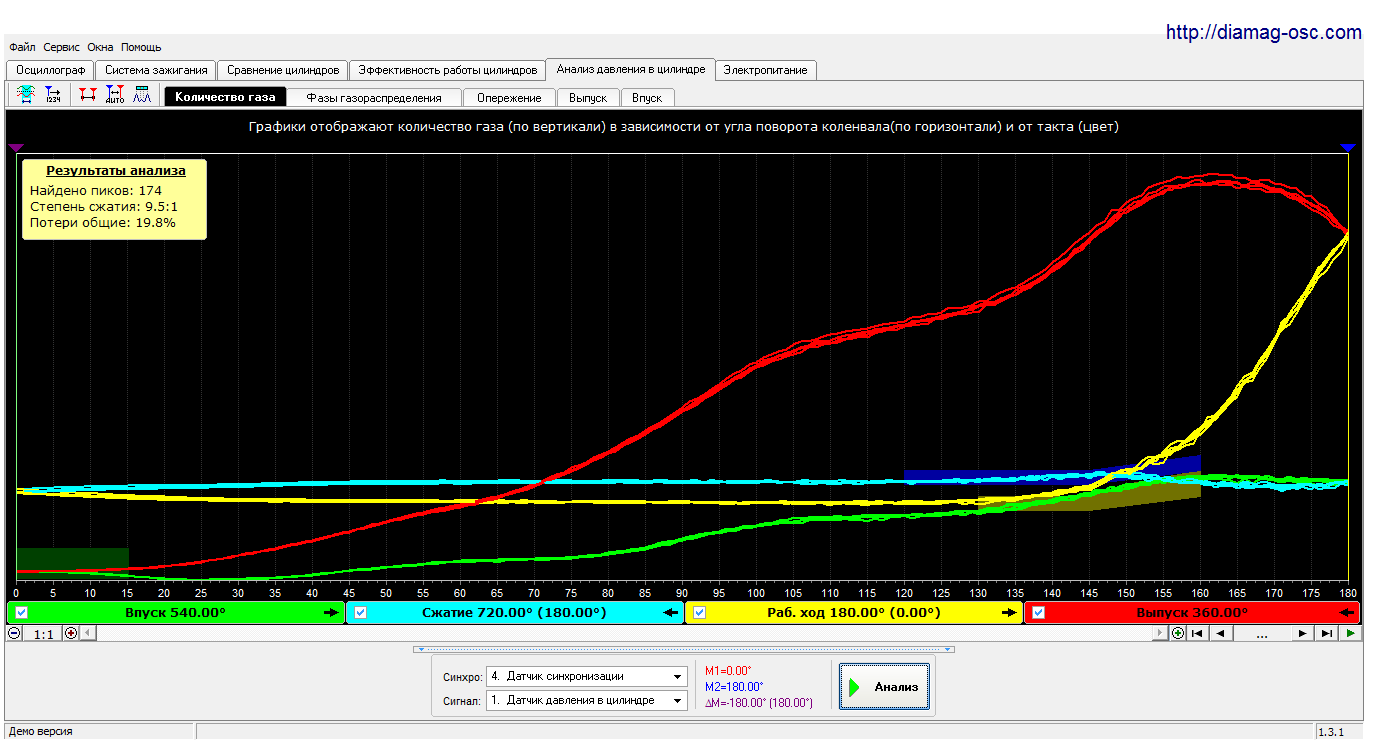
Task: Click the cylinder order 1234 toolbar icon
Action: click(53, 95)
